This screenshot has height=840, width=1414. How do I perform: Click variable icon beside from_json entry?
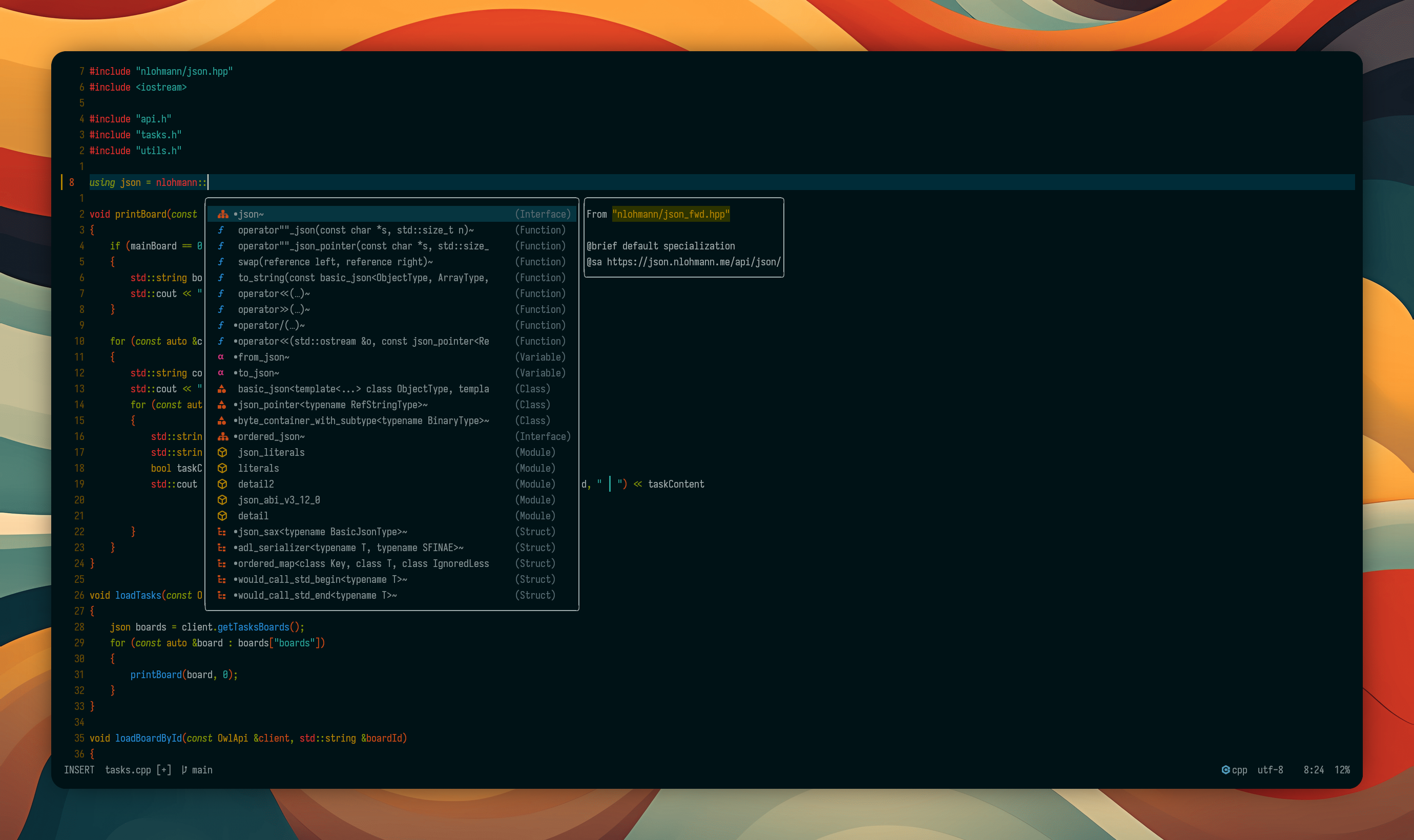coord(221,357)
